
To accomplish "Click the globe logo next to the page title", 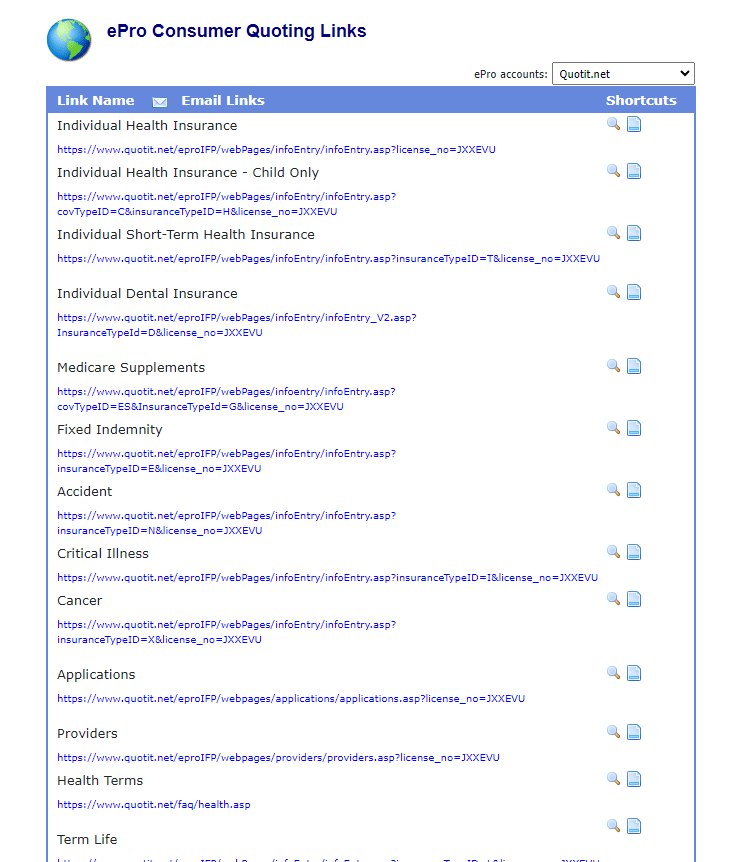I will [x=69, y=40].
